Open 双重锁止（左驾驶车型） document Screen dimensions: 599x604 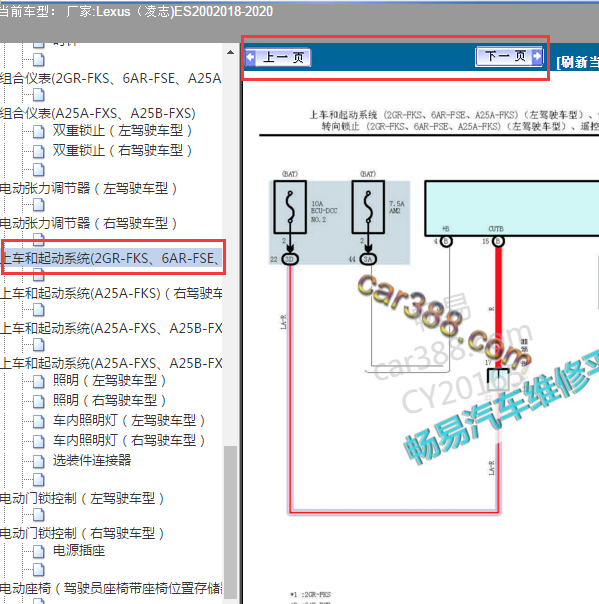click(122, 131)
